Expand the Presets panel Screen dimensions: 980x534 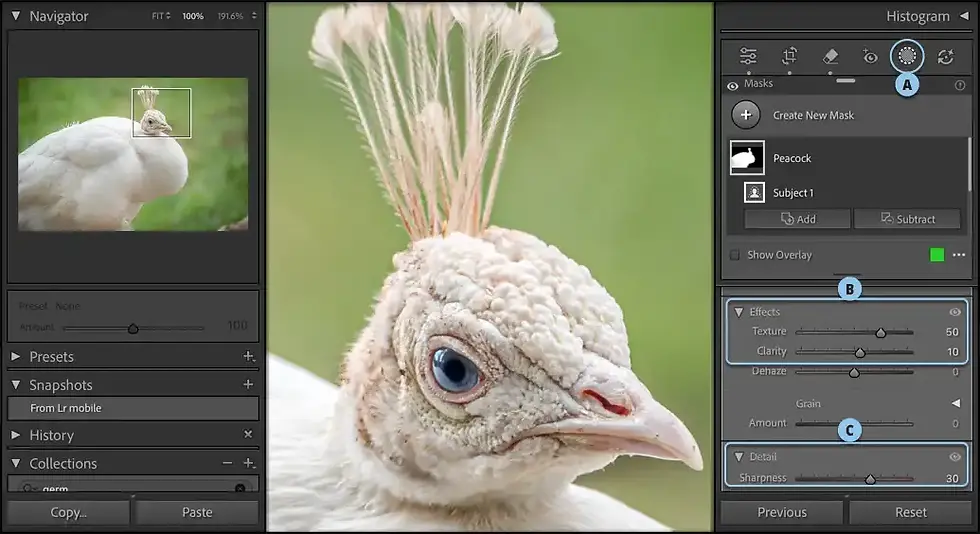point(16,356)
